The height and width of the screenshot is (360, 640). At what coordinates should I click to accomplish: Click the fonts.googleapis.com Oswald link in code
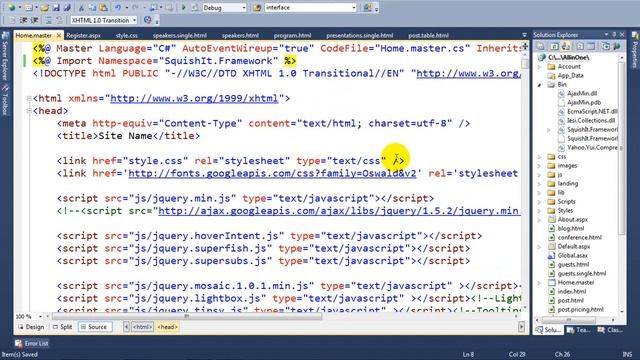[272, 173]
